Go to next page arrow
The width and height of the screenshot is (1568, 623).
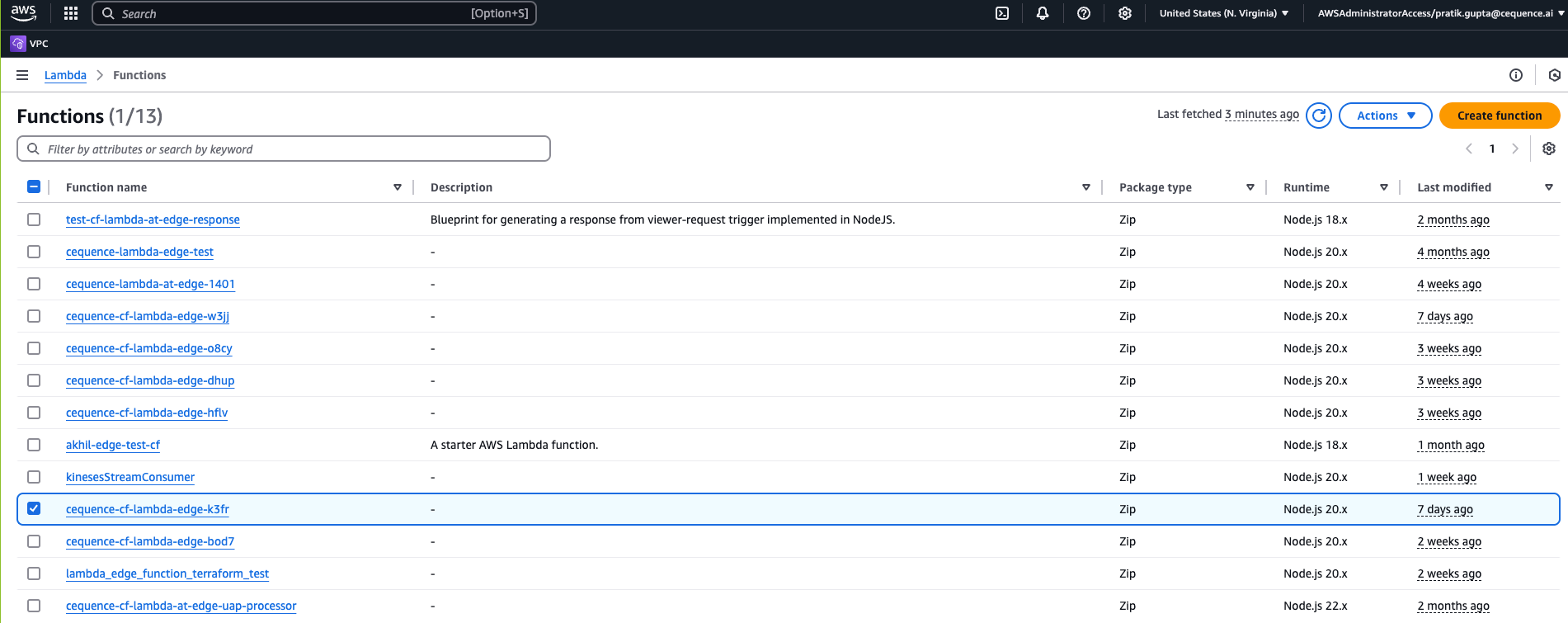point(1515,149)
